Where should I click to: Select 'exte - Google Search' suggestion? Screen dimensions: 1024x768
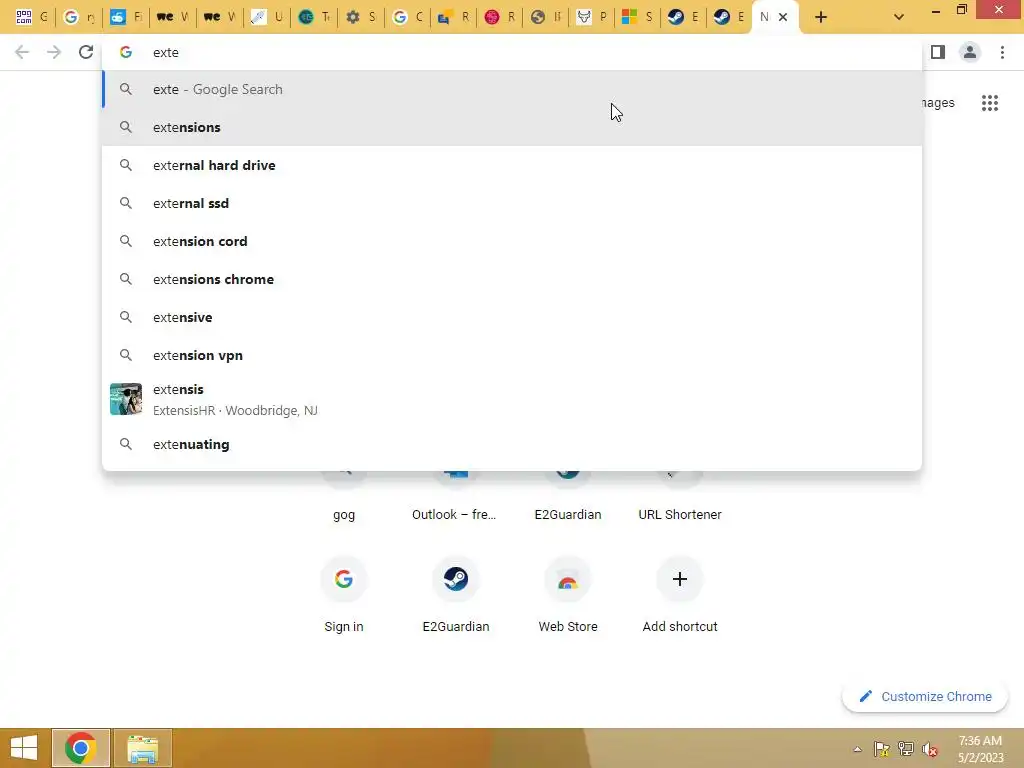coord(512,89)
